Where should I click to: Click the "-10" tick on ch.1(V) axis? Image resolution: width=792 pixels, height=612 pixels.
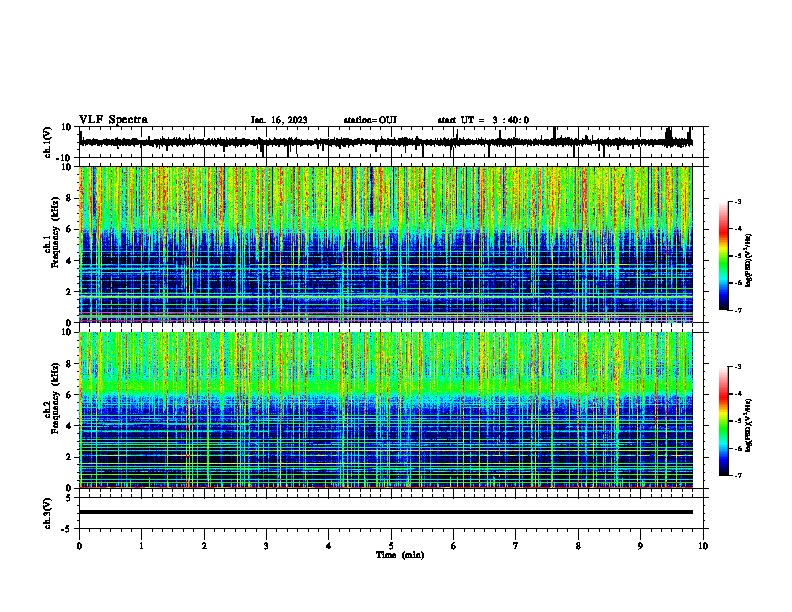point(65,158)
